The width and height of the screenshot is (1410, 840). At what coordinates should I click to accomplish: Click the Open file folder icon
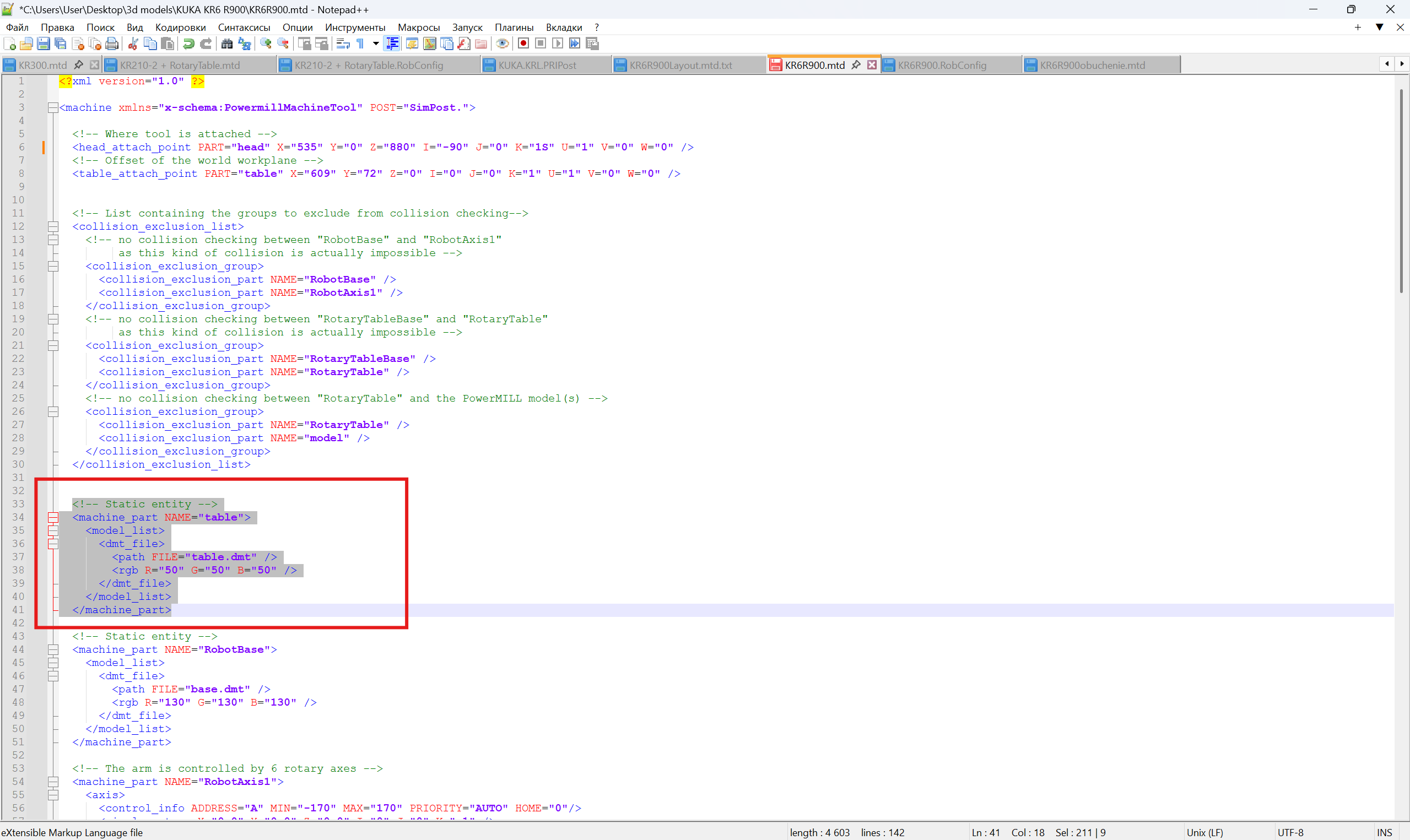pos(26,44)
